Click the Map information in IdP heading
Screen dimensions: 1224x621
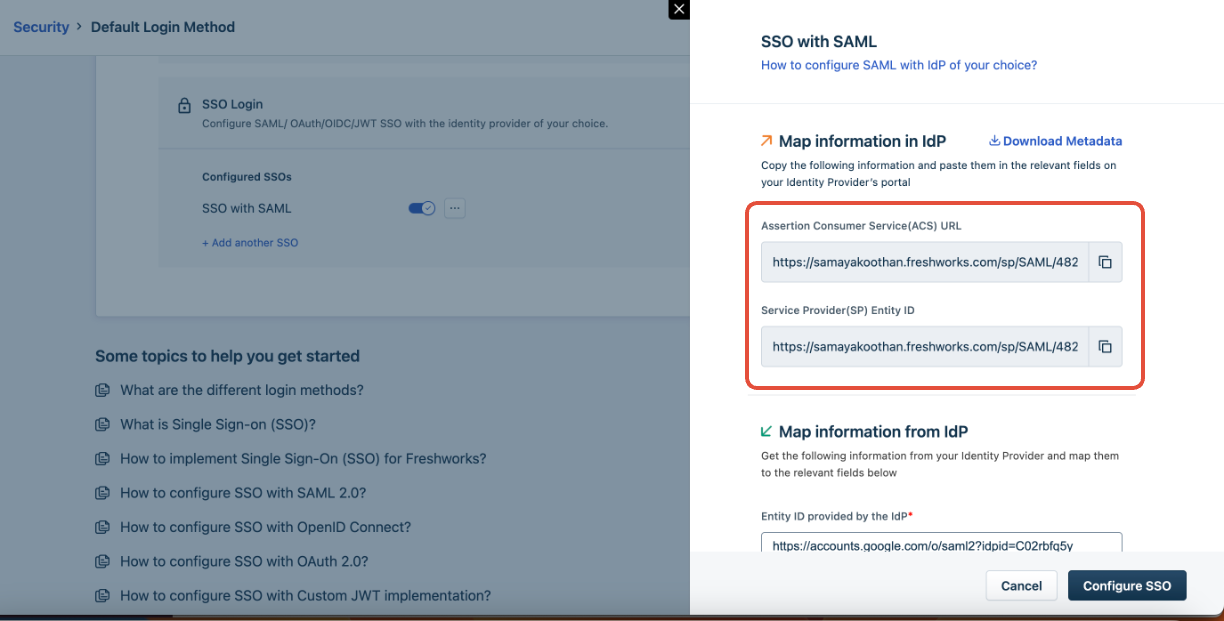pyautogui.click(x=862, y=141)
